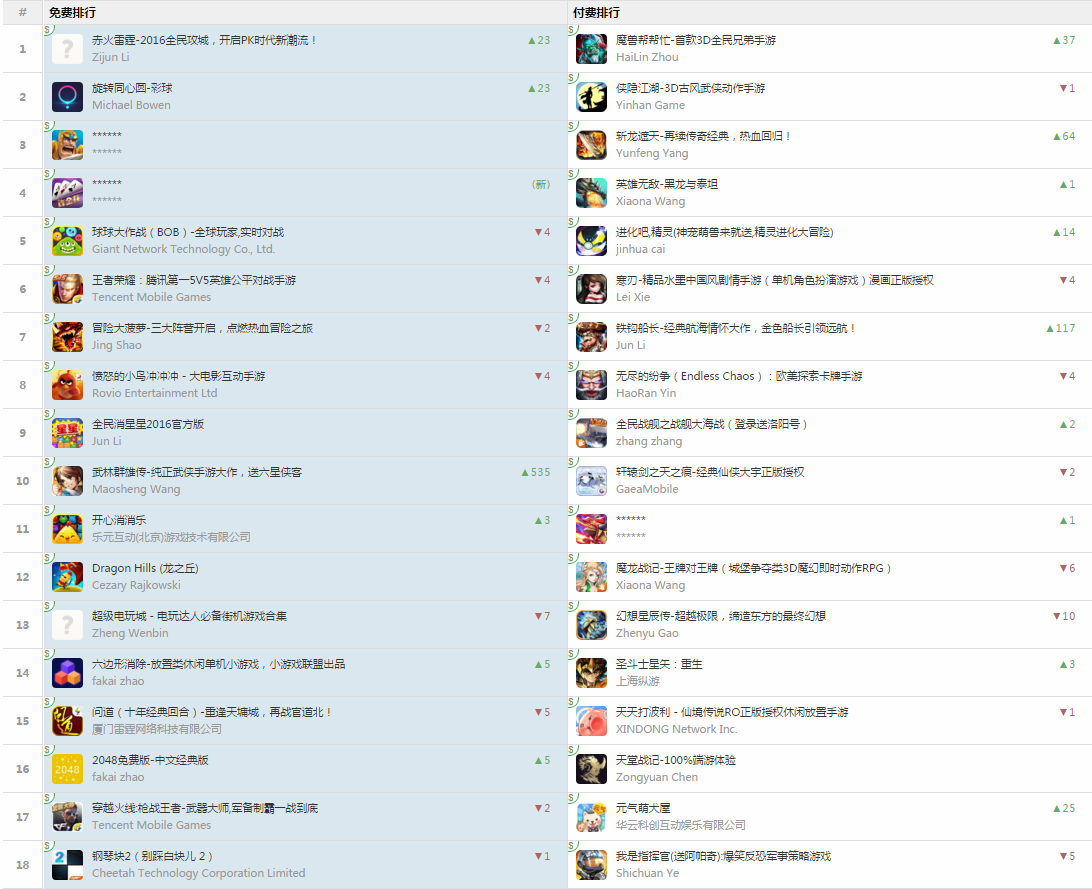Click the 旋转同心圆-彩球 app icon
Image resolution: width=1092 pixels, height=889 pixels.
pos(68,97)
